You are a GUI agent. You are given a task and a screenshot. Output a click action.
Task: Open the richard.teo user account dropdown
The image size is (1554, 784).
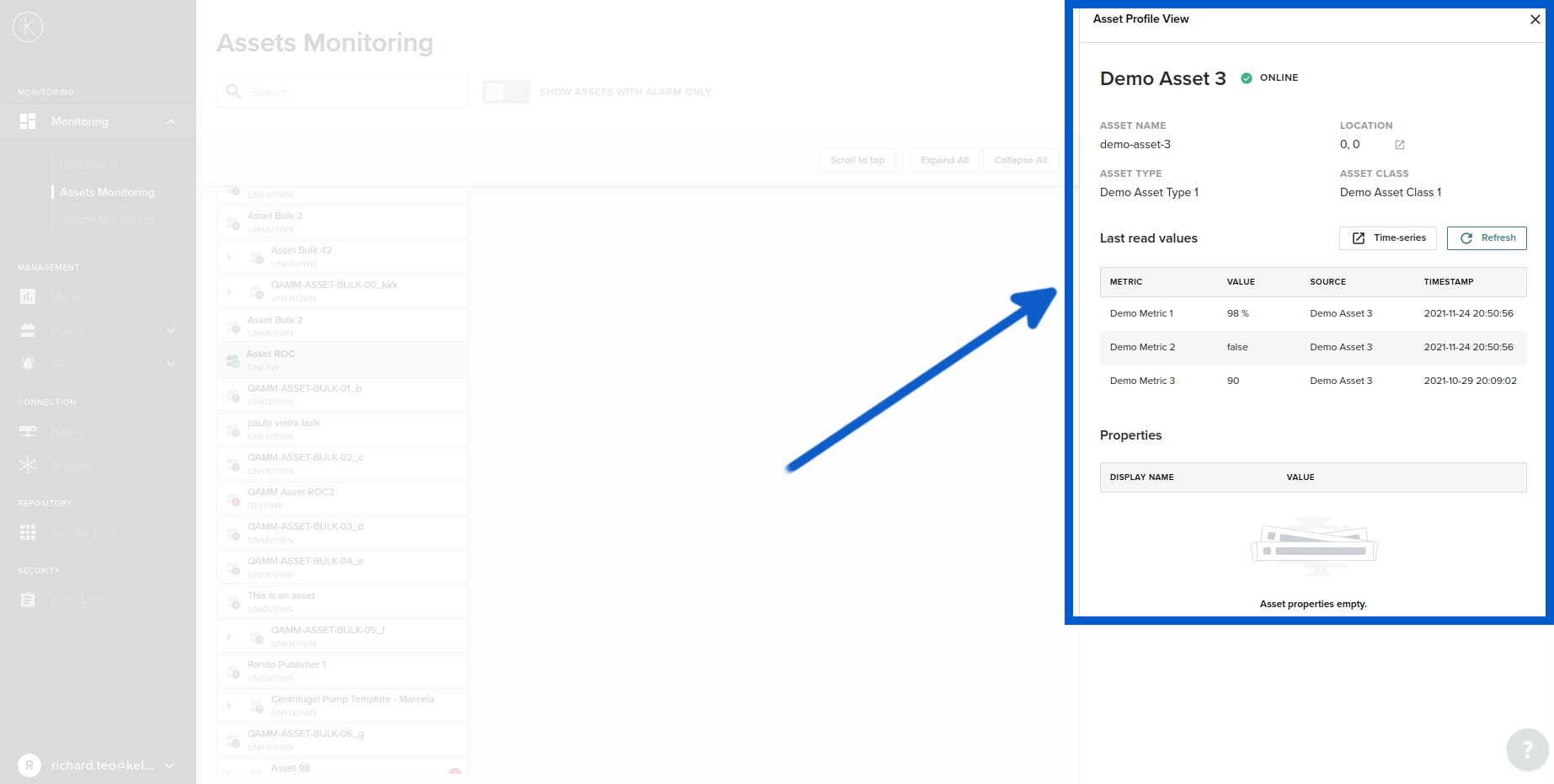pos(169,765)
